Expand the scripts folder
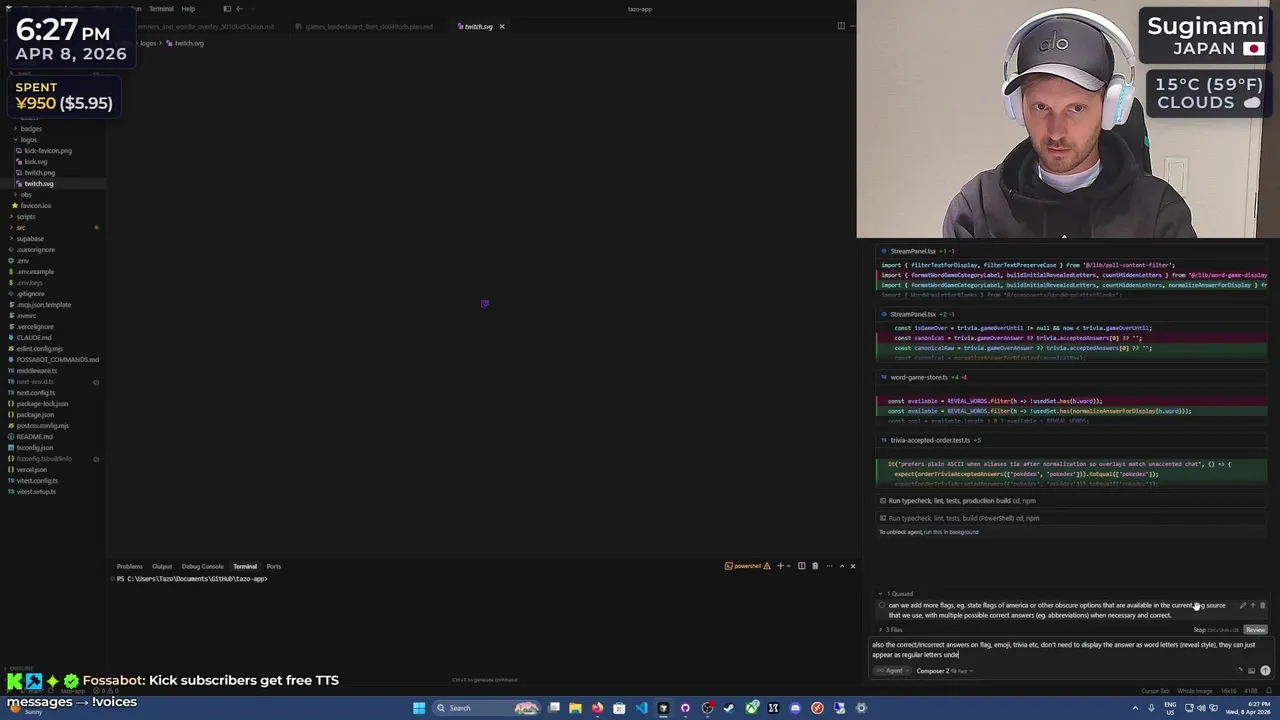Screen dimensions: 1280x720 26,217
